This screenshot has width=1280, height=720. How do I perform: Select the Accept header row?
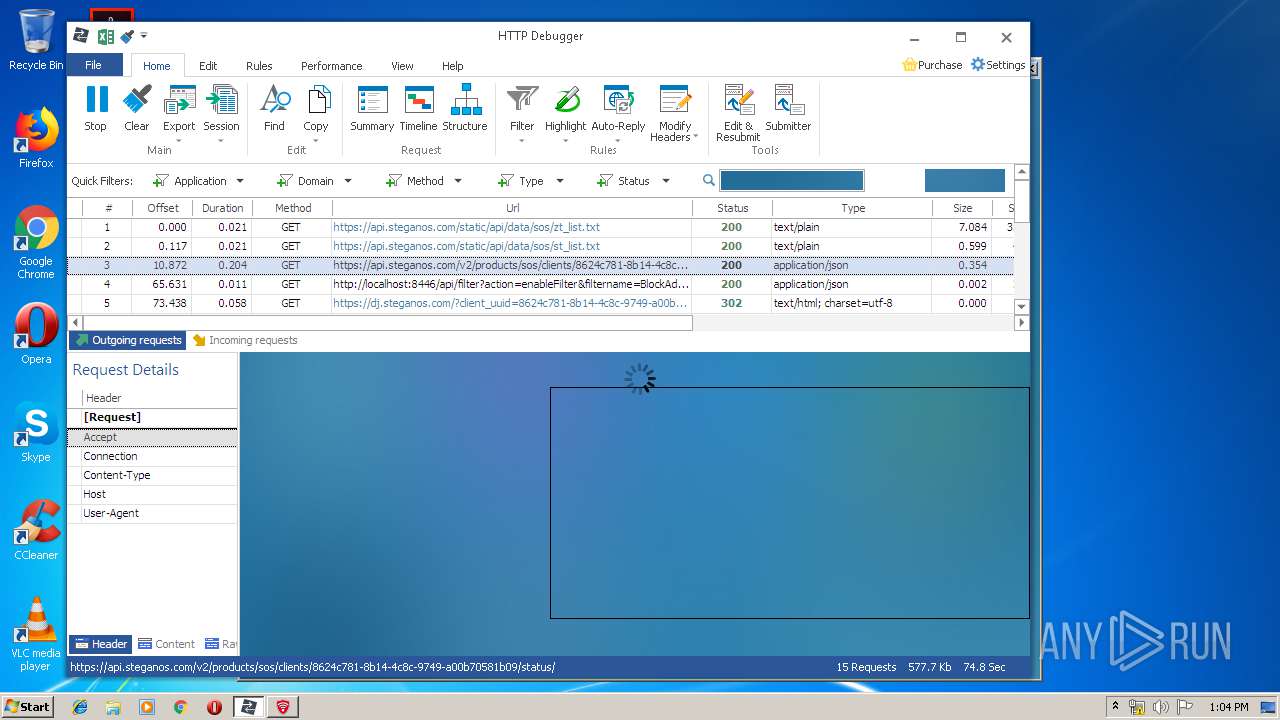[x=152, y=437]
